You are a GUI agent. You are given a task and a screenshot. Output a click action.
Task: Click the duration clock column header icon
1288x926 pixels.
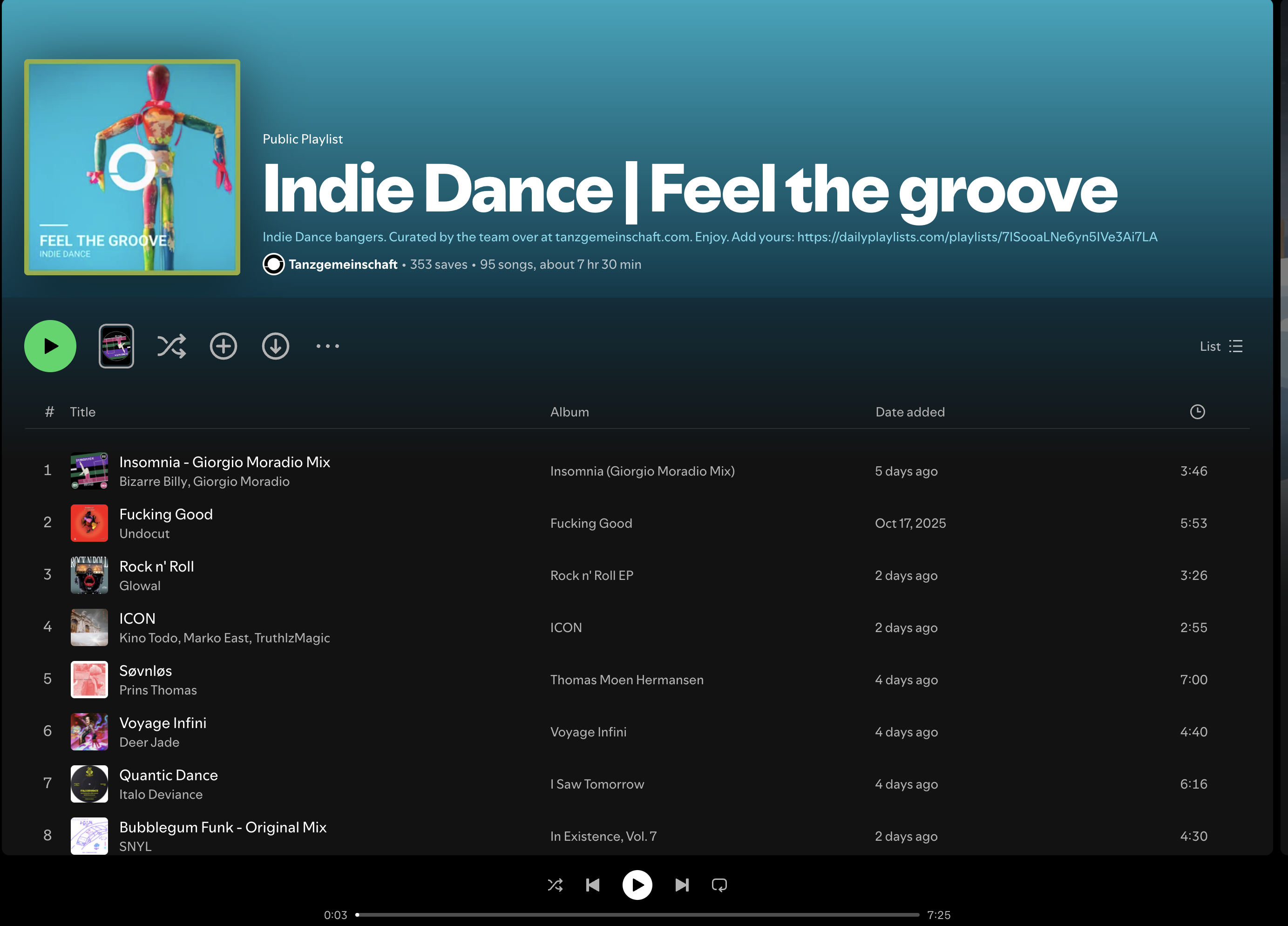(x=1197, y=412)
